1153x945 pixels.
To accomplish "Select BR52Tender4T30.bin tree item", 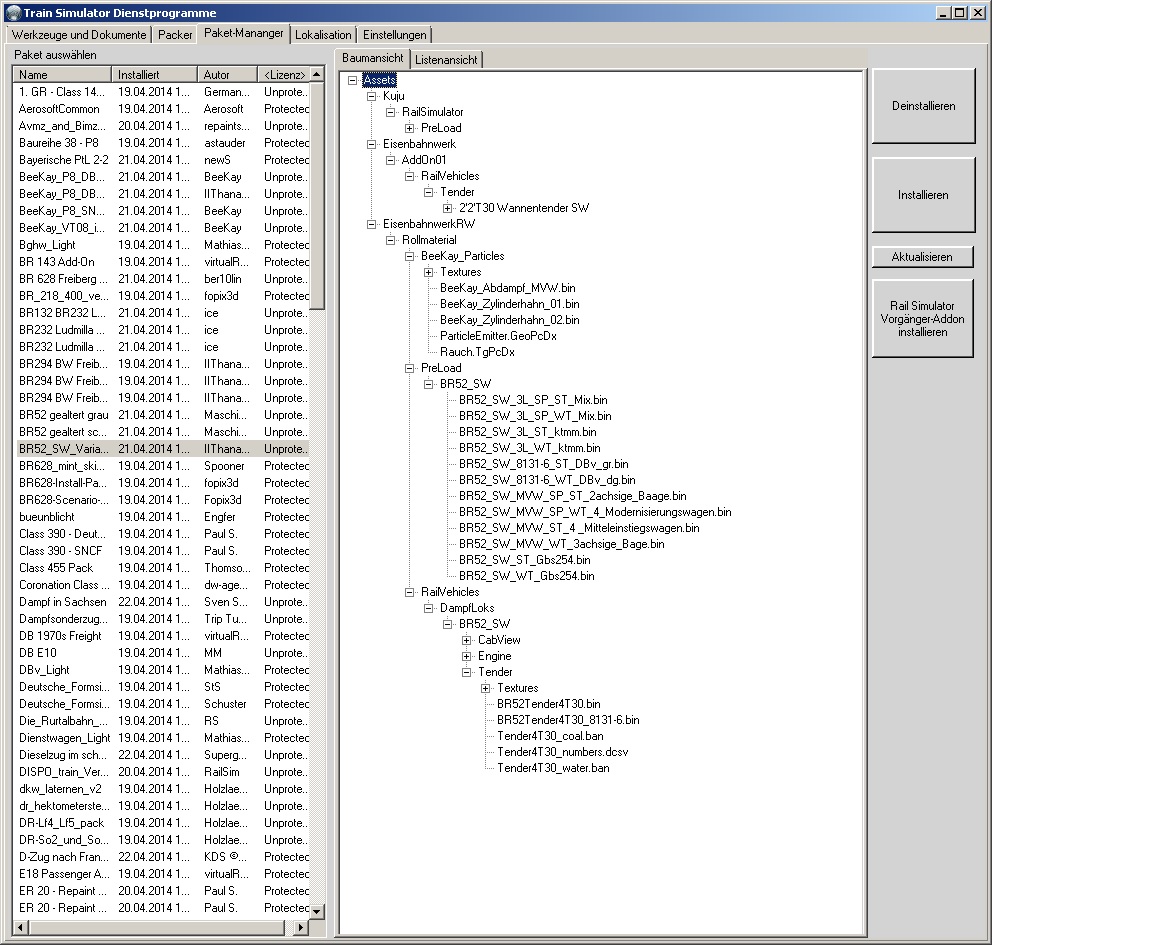I will pyautogui.click(x=549, y=704).
